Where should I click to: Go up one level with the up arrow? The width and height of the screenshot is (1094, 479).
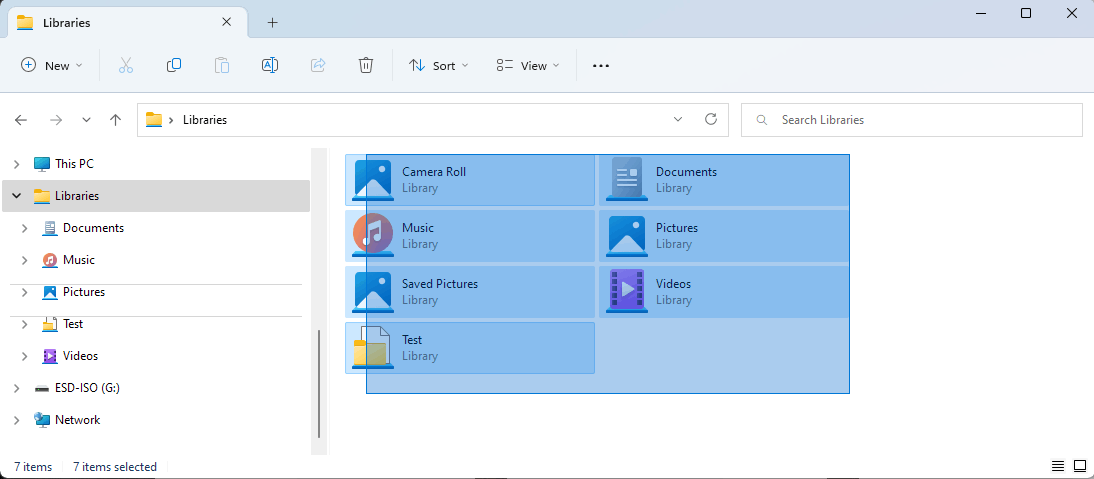click(116, 120)
